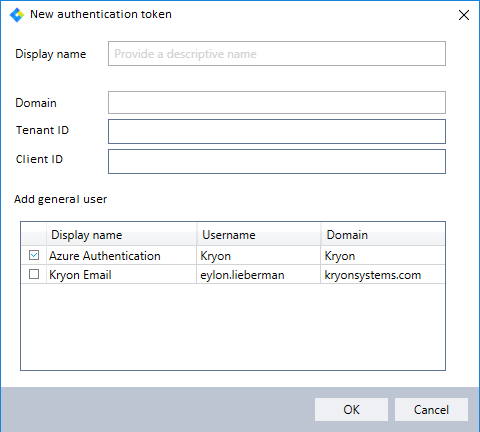The image size is (480, 432).
Task: Click the Kryon domain cell
Action: pyautogui.click(x=340, y=256)
